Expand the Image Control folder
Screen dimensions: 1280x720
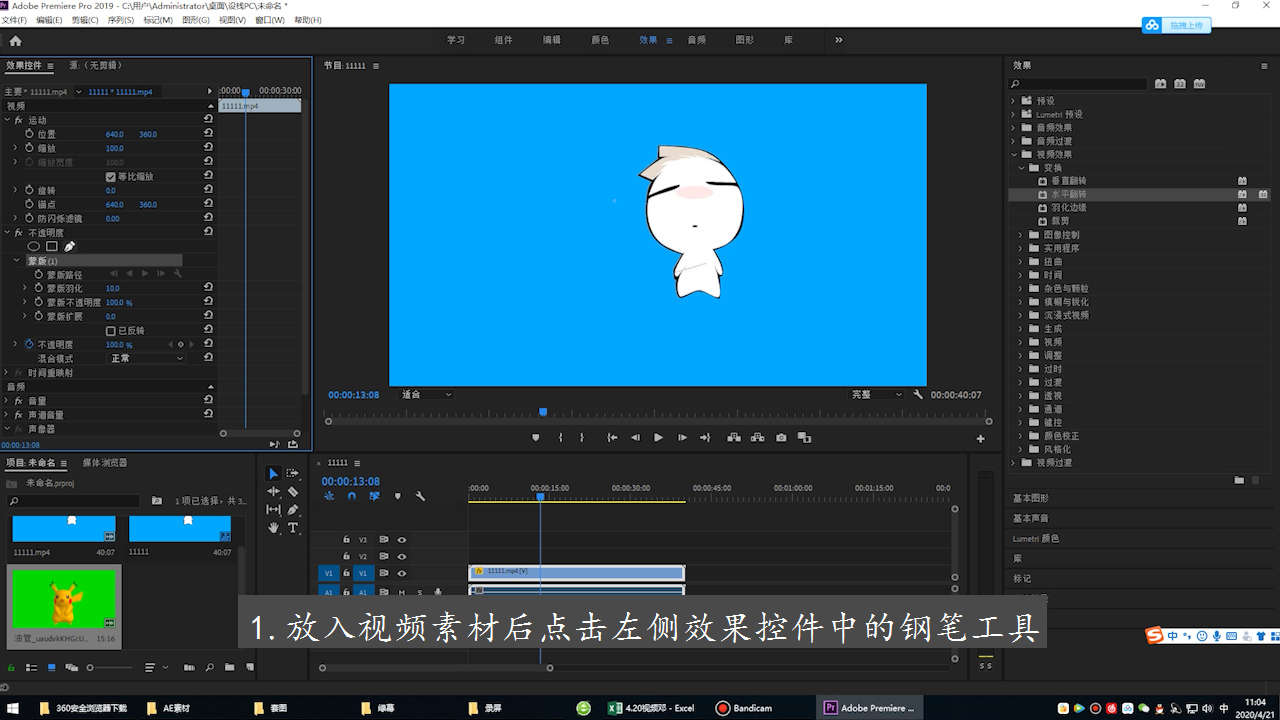pyautogui.click(x=1021, y=235)
